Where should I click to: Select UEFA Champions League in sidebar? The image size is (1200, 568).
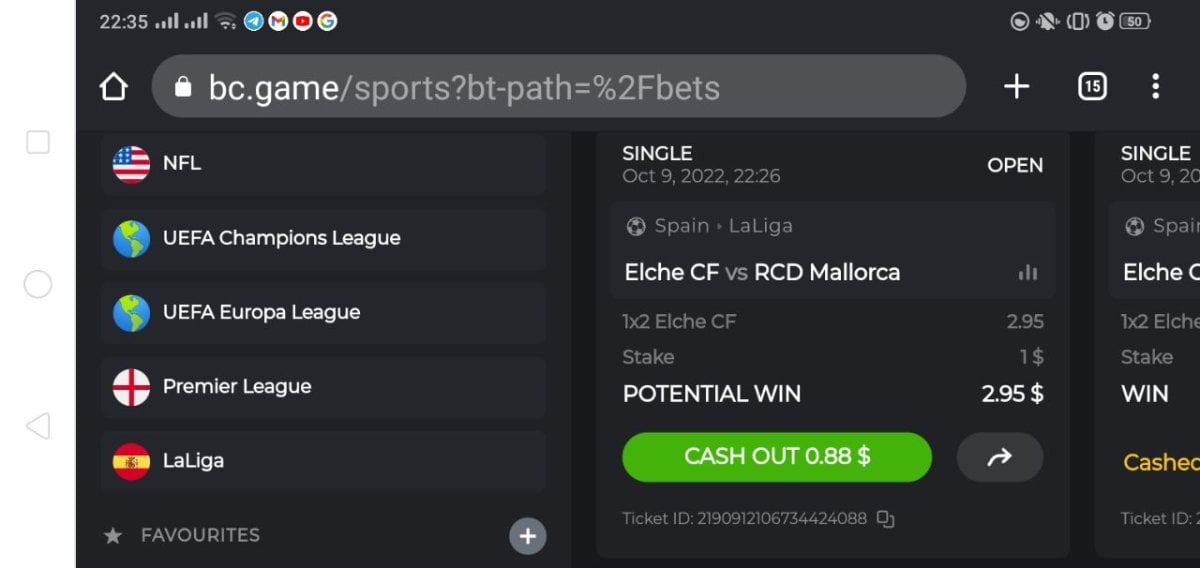(x=322, y=238)
